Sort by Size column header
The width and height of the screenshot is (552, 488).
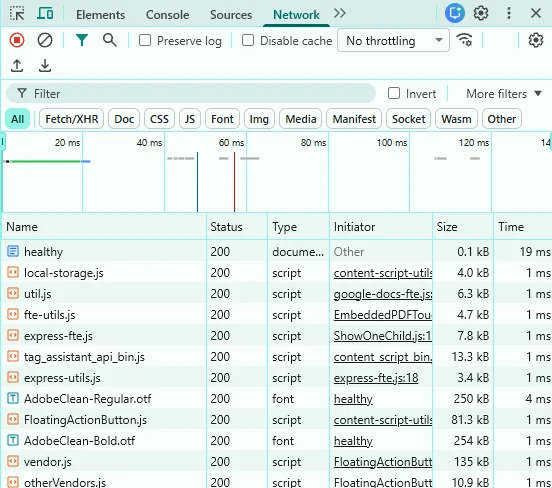(x=463, y=226)
